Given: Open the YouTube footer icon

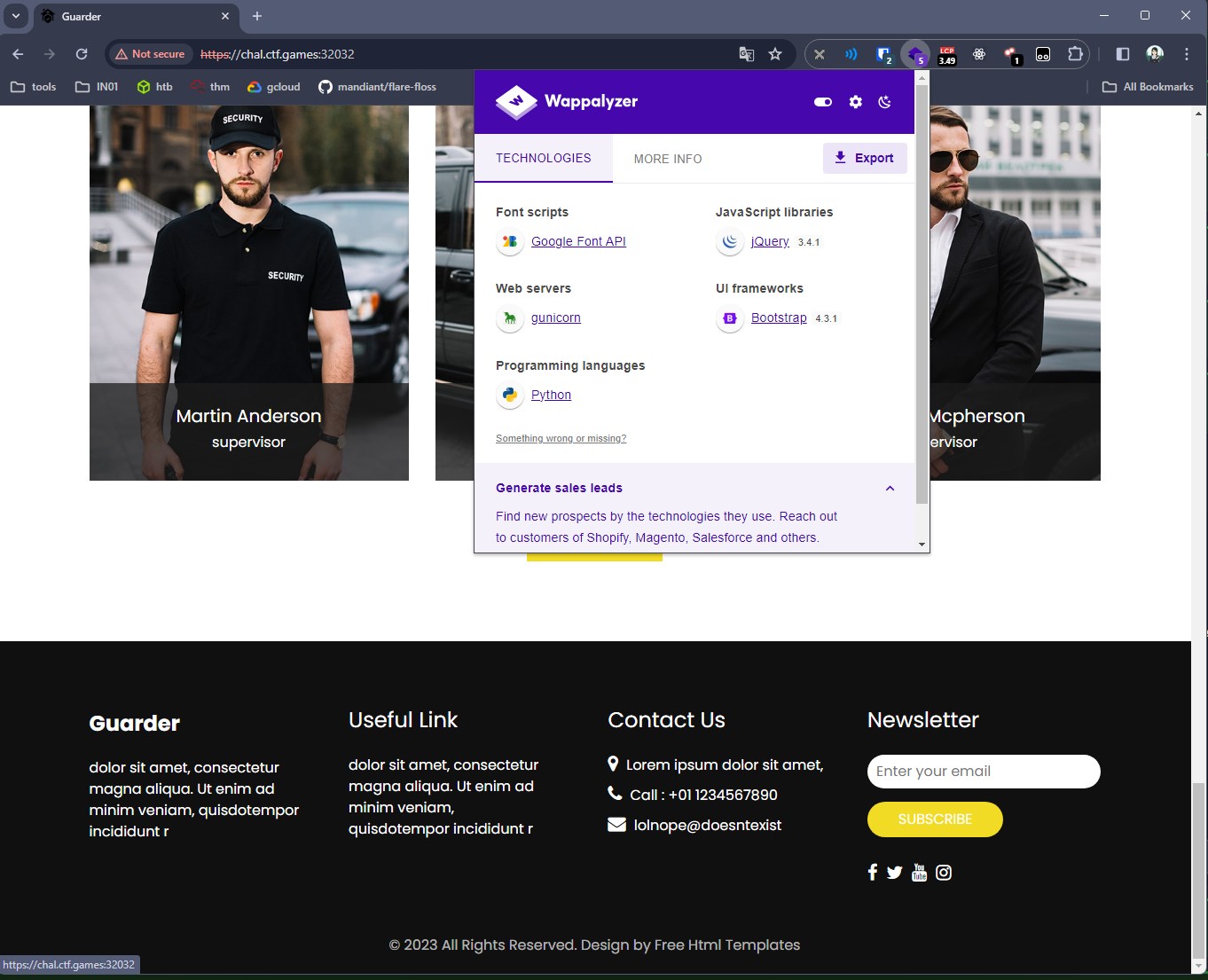Looking at the screenshot, I should [x=920, y=873].
